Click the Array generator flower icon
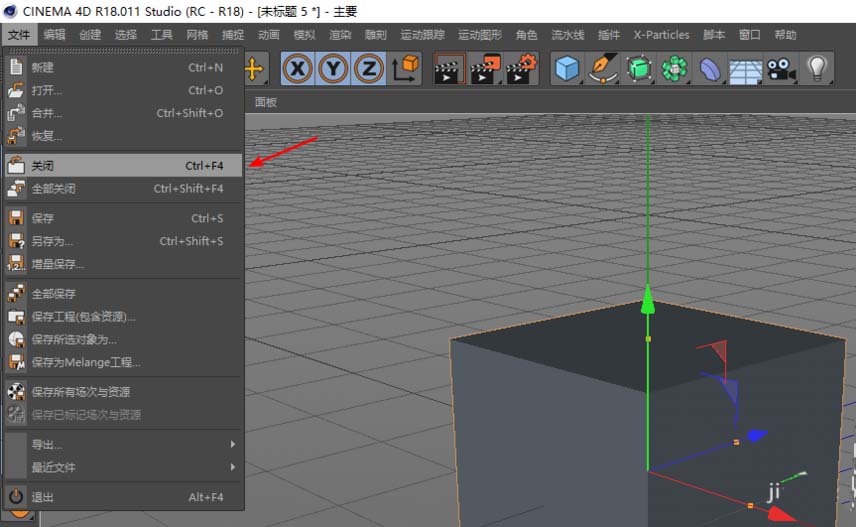 point(675,68)
